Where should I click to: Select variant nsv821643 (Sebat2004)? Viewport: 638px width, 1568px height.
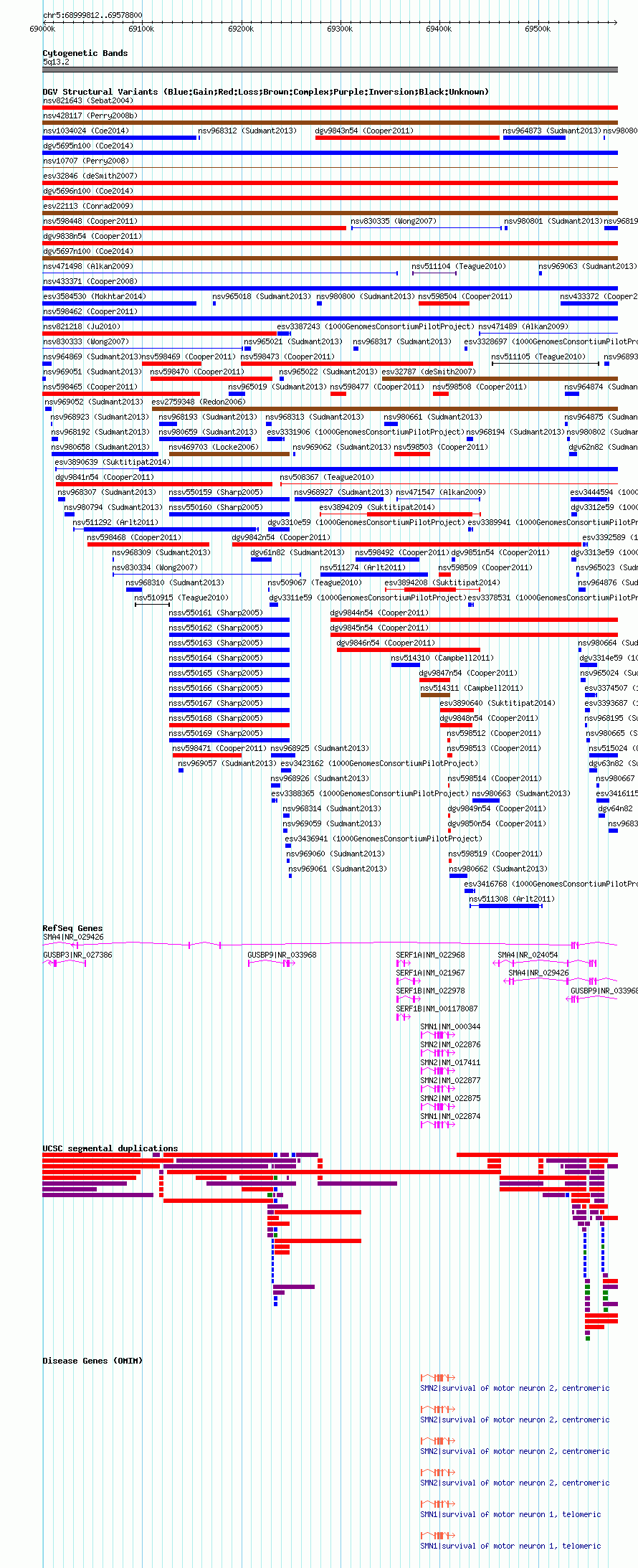pyautogui.click(x=88, y=100)
